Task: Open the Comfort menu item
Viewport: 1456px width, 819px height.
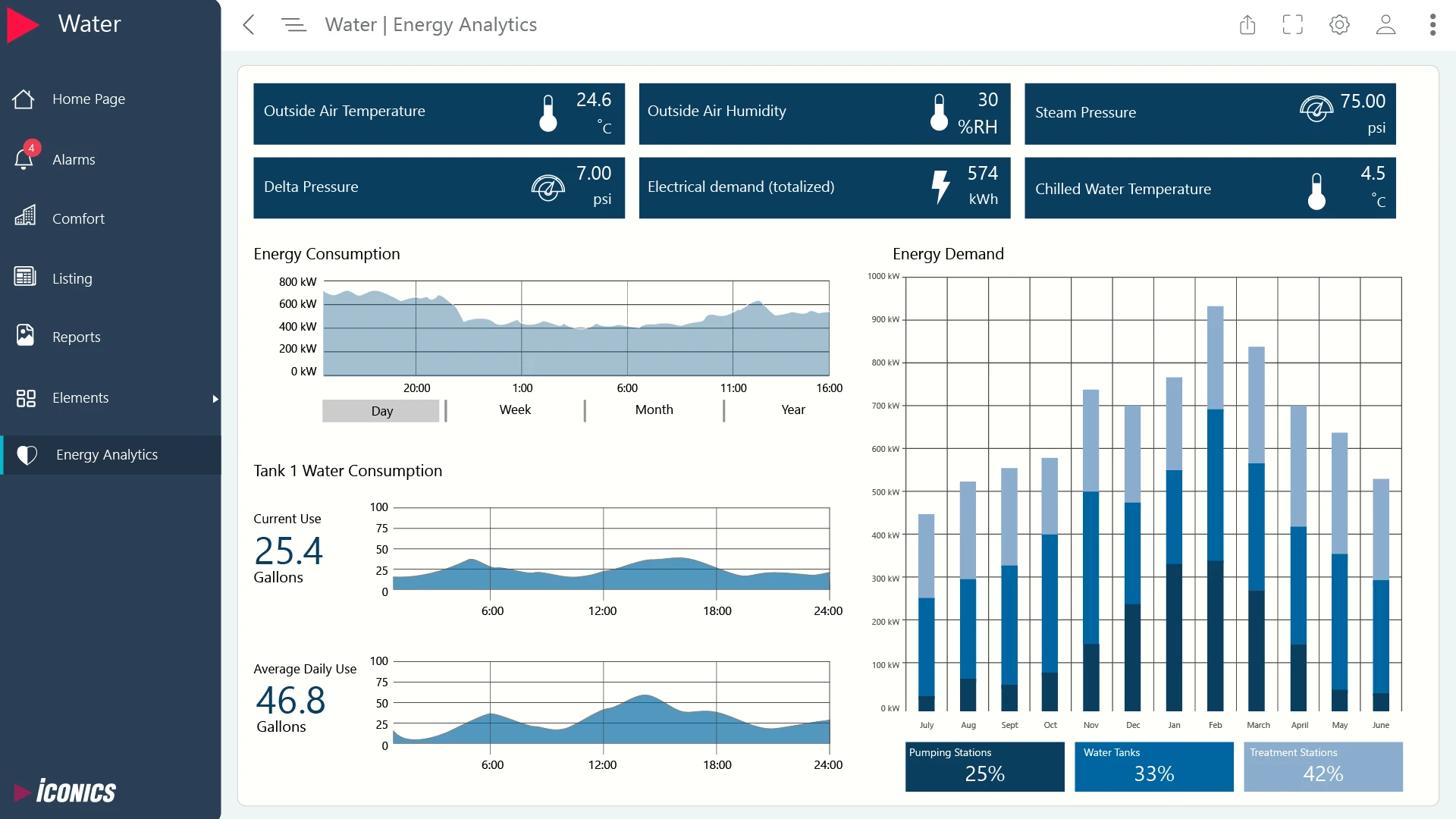Action: [x=78, y=218]
